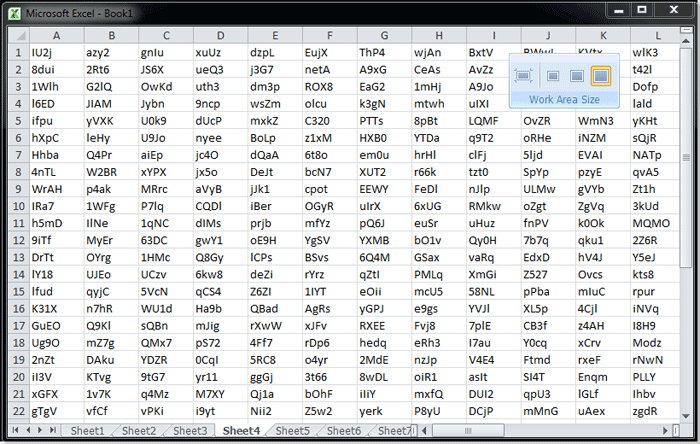
Task: Switch to the Sheet3 tab
Action: pyautogui.click(x=190, y=431)
